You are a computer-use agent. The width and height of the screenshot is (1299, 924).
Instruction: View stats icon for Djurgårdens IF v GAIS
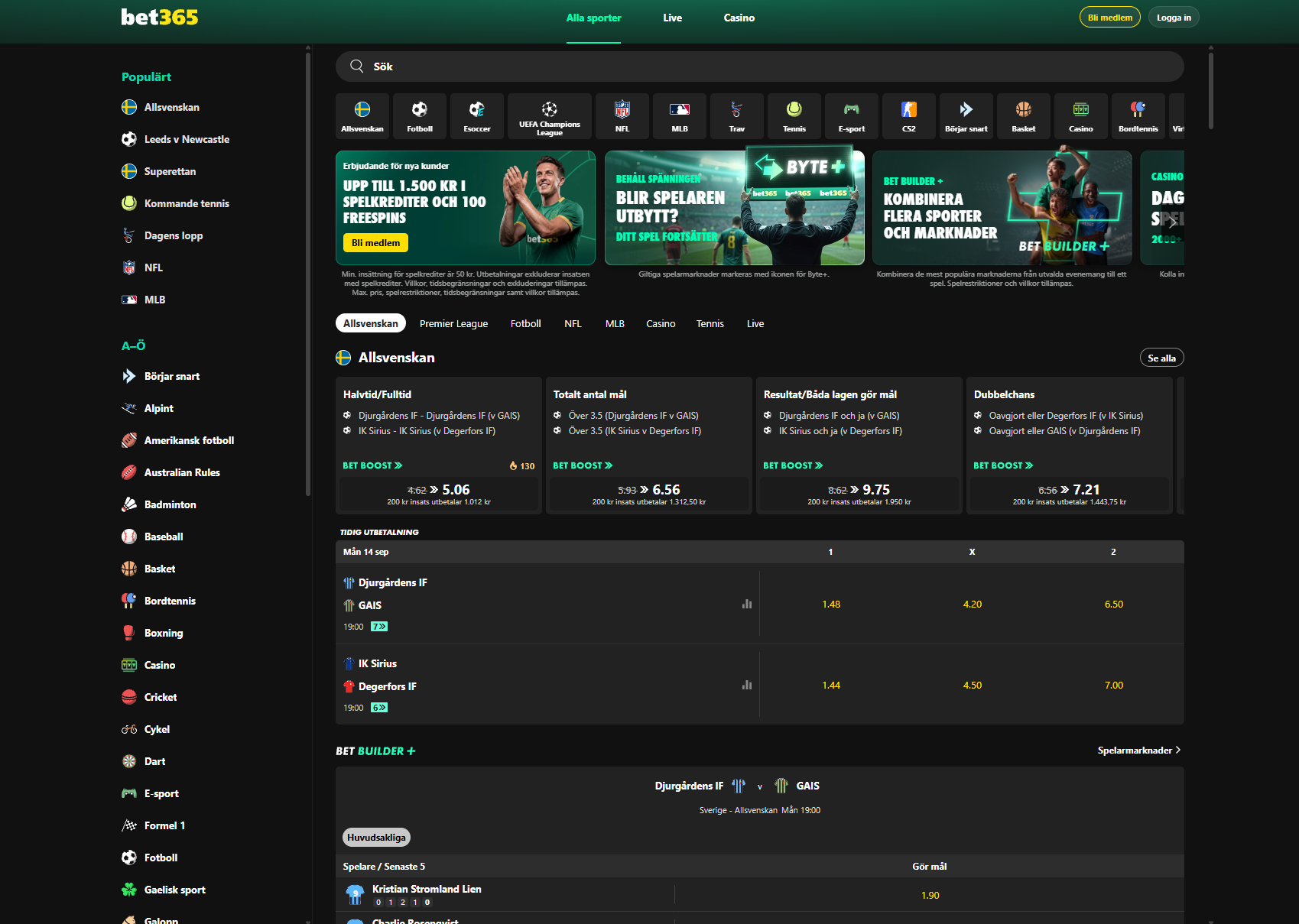747,604
